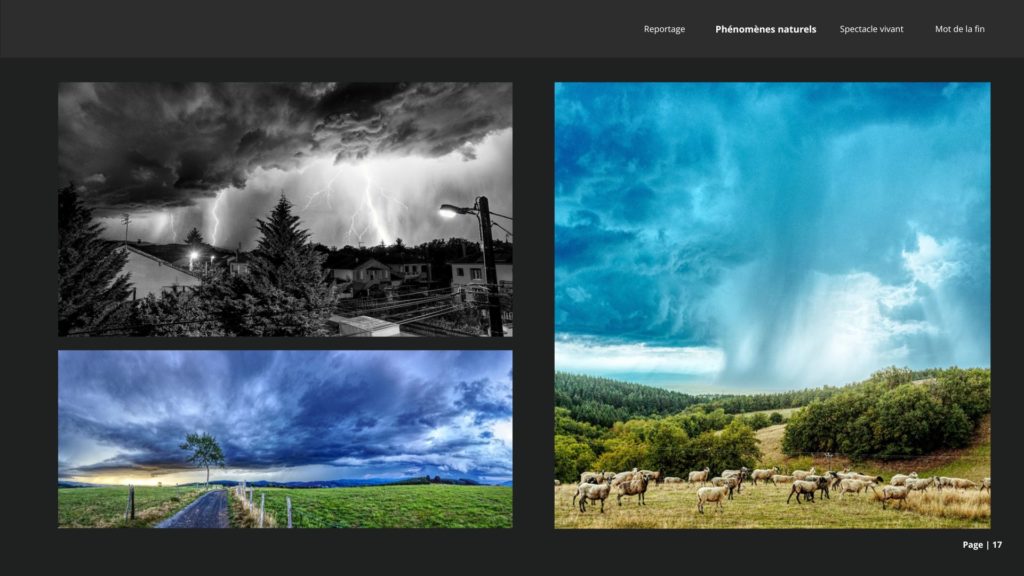Click the bright lightning bolt in the sky
1024x576 pixels.
click(372, 205)
